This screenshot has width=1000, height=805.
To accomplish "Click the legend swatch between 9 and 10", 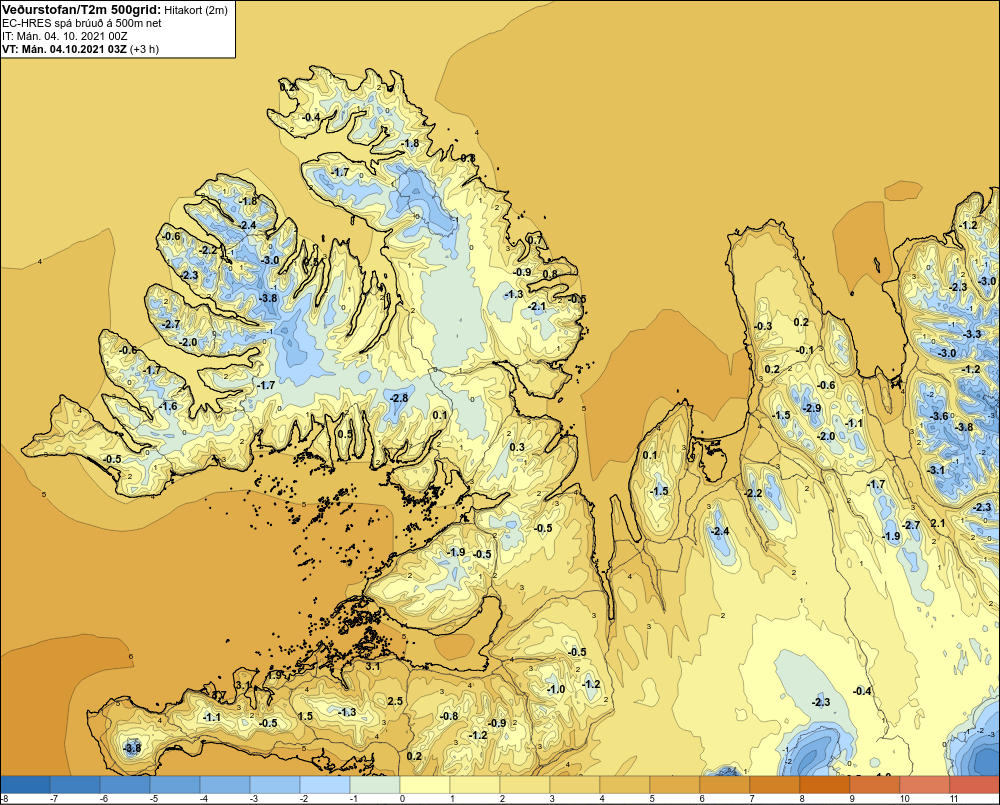I will pos(875,785).
